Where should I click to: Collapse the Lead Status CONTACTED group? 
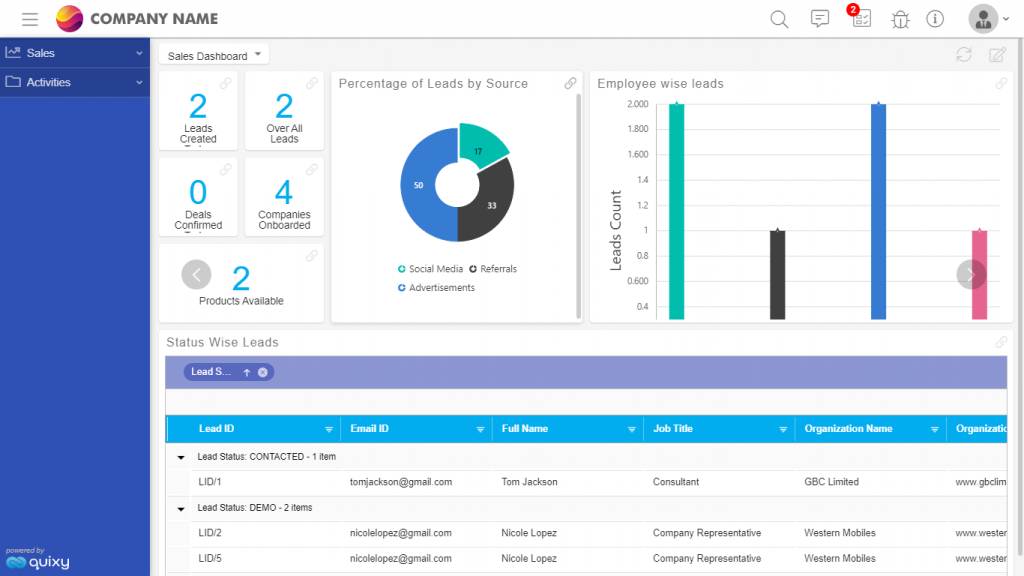[181, 457]
